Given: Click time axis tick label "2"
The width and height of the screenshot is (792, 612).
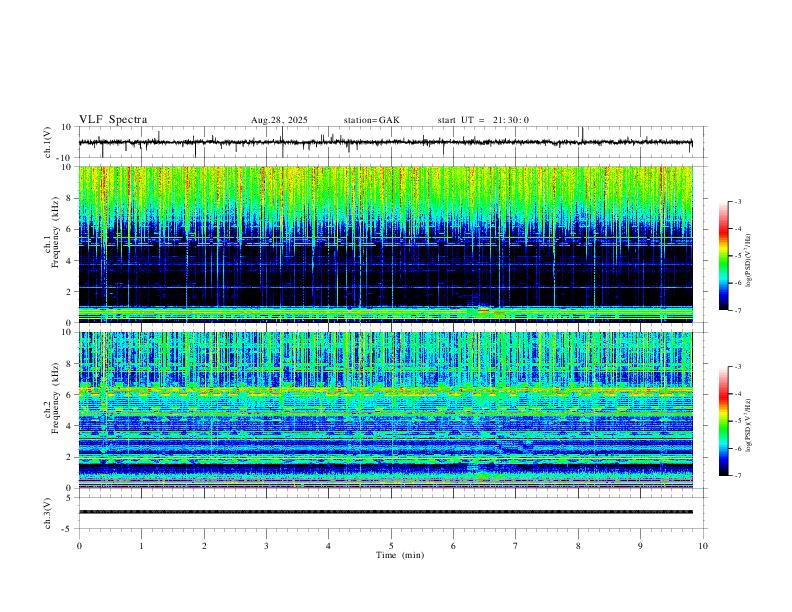Looking at the screenshot, I should pos(204,546).
